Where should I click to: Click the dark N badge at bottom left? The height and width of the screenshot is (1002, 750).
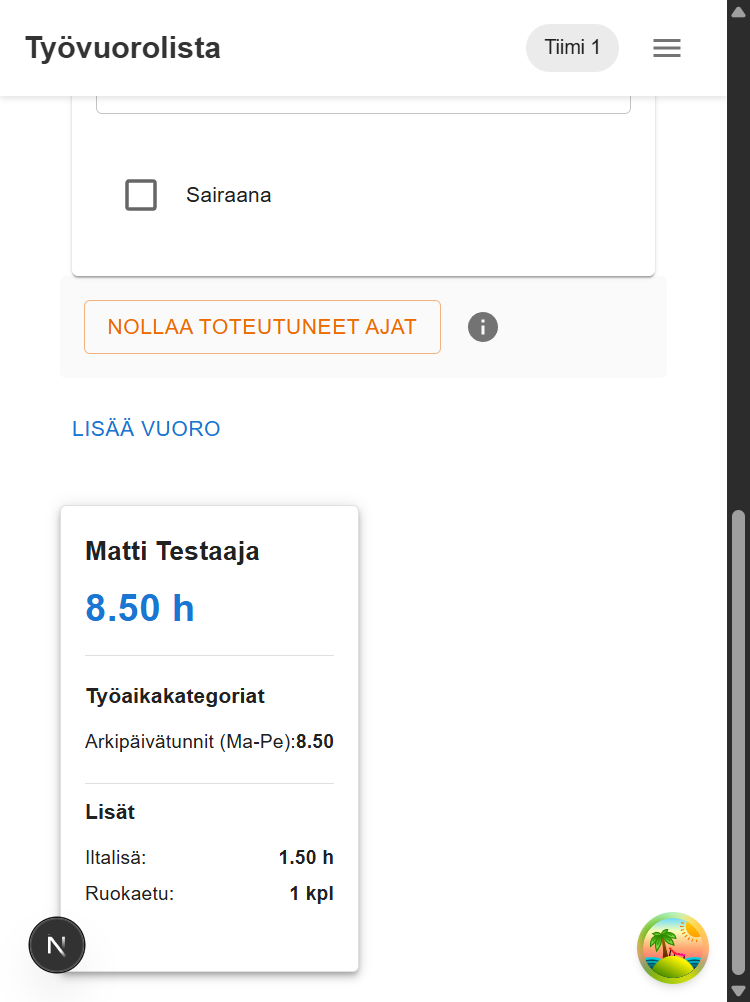pyautogui.click(x=57, y=944)
